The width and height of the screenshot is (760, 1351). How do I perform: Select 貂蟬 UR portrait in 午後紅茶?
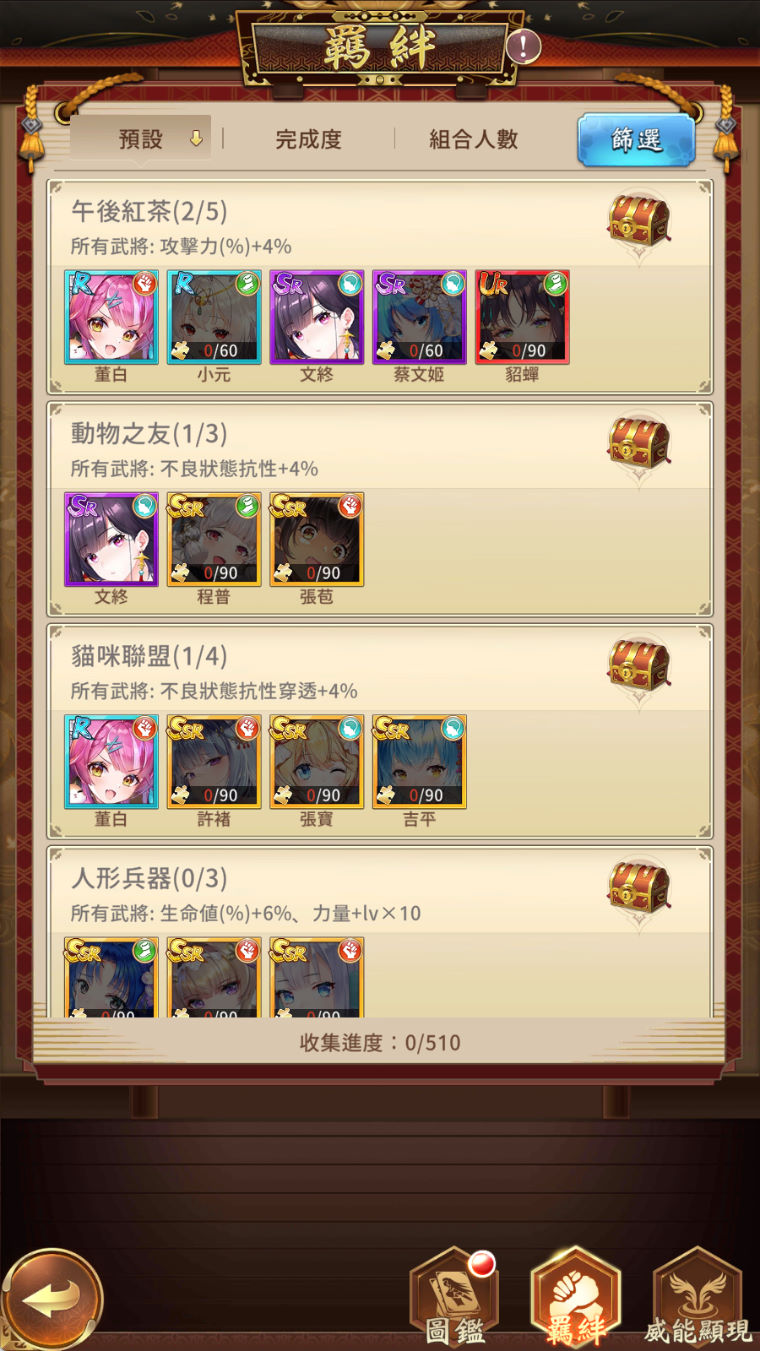pyautogui.click(x=522, y=317)
